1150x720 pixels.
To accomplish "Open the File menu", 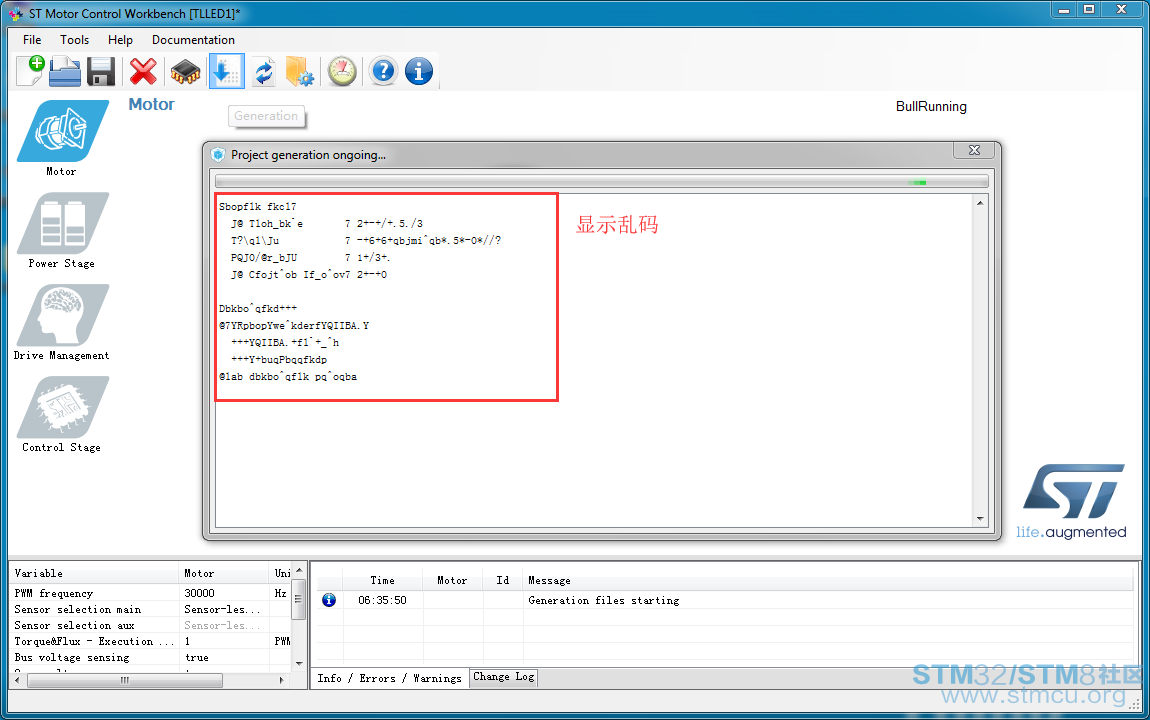I will (32, 40).
